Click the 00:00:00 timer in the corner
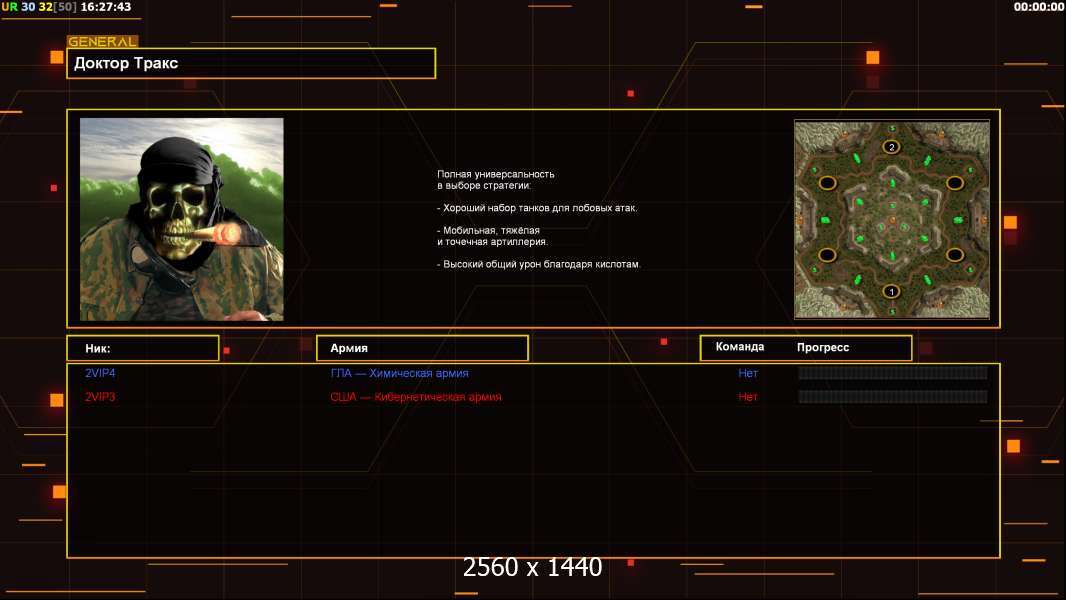1066x600 pixels. tap(1039, 7)
